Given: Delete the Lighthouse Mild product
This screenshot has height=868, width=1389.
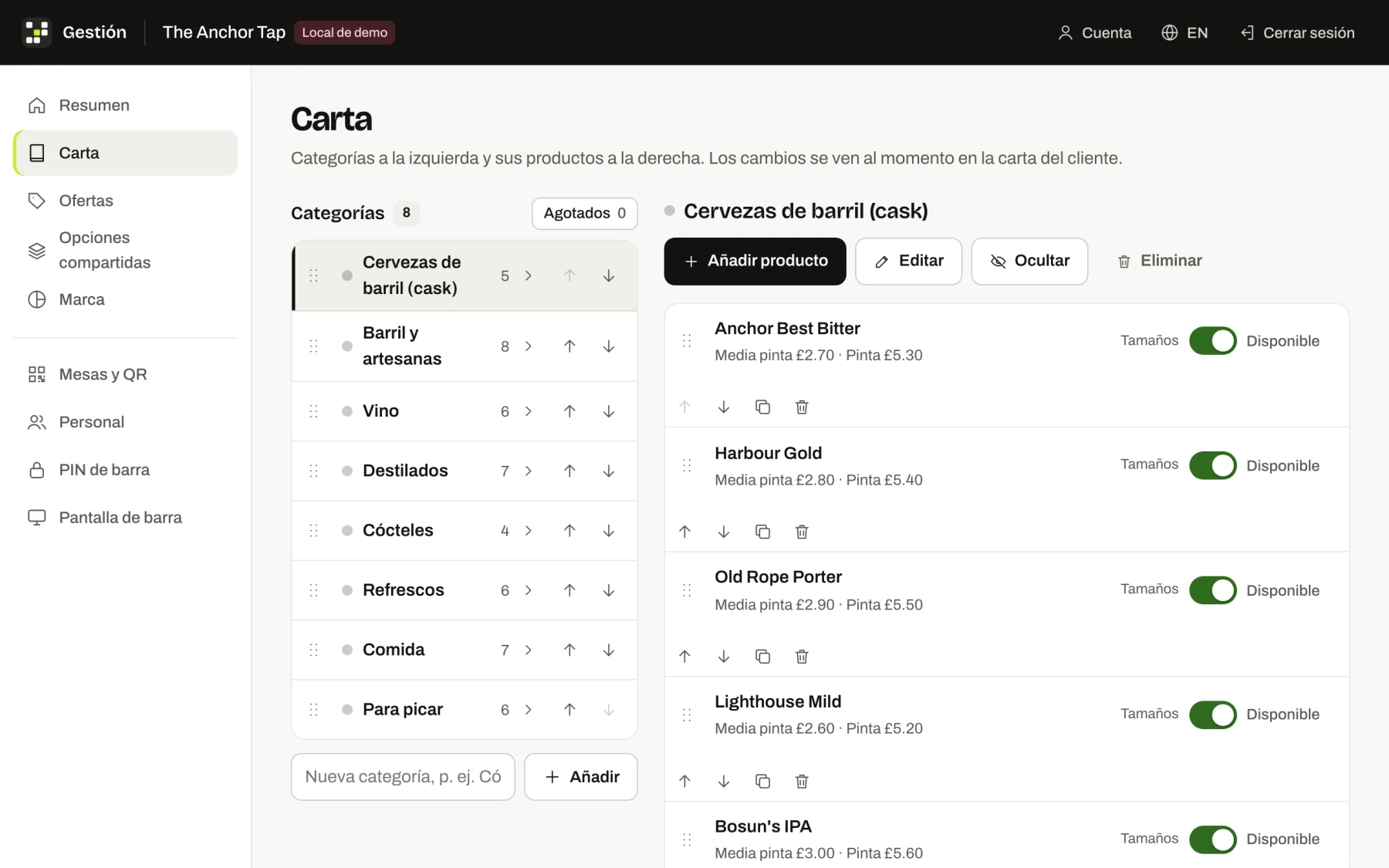Looking at the screenshot, I should coord(802,781).
